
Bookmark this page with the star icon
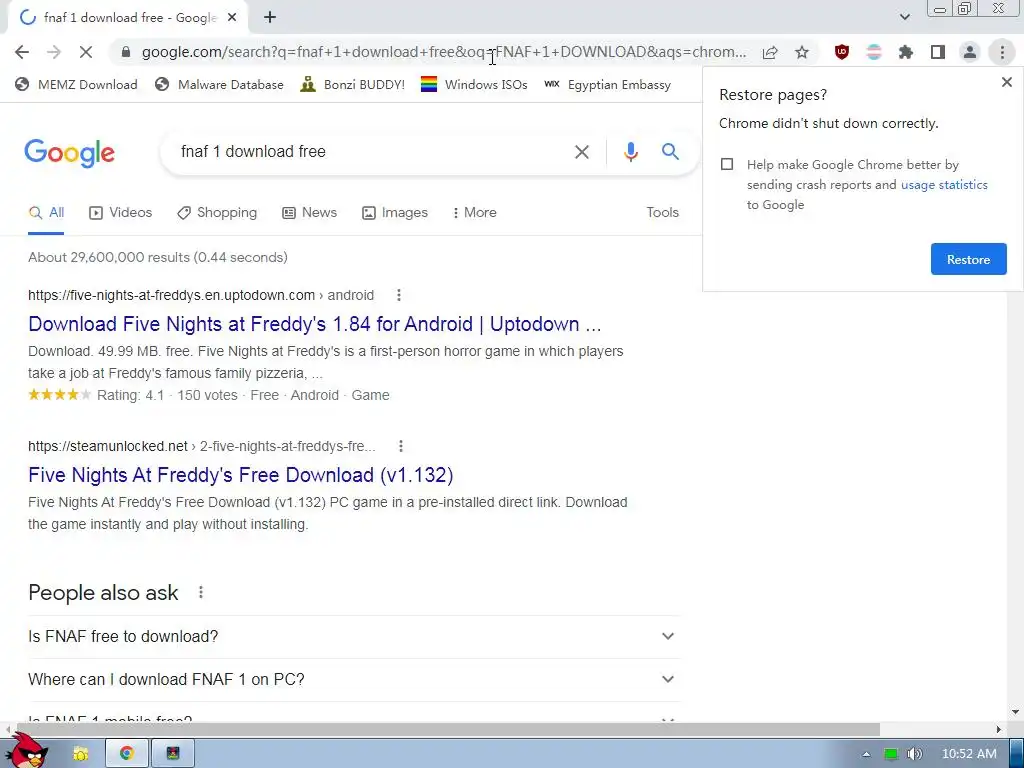[x=802, y=52]
